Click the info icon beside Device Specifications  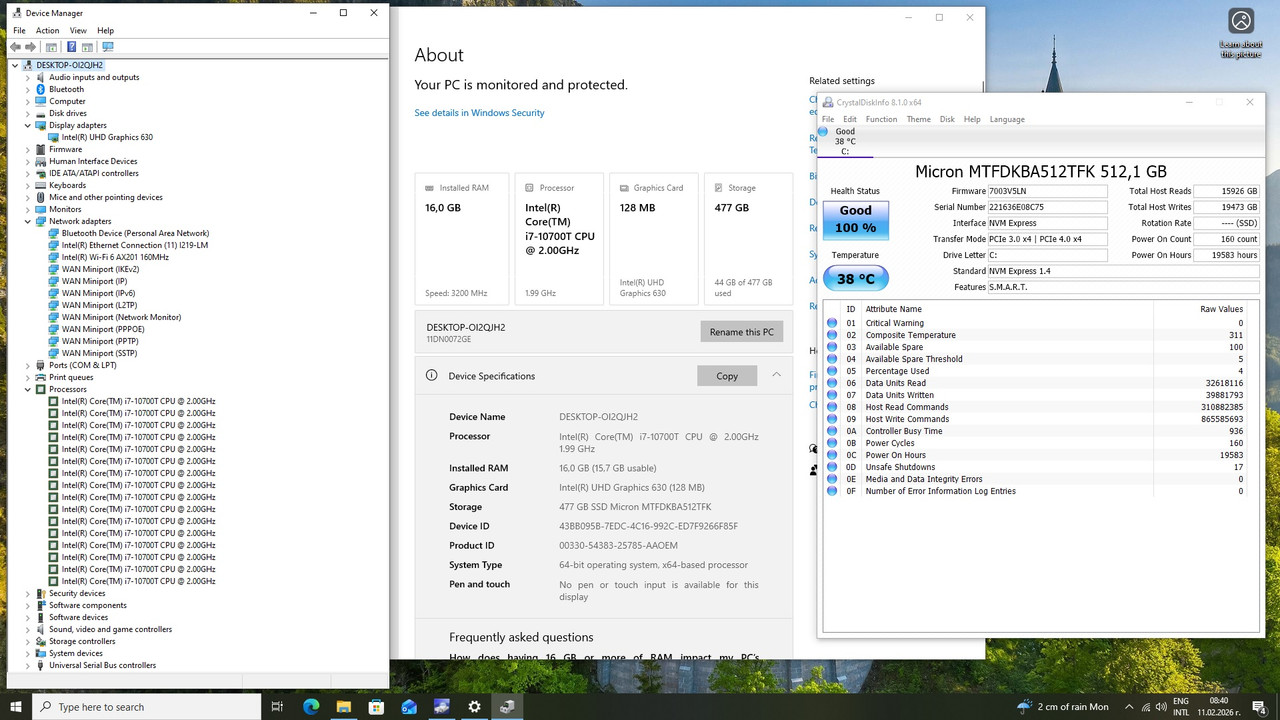[x=432, y=376]
